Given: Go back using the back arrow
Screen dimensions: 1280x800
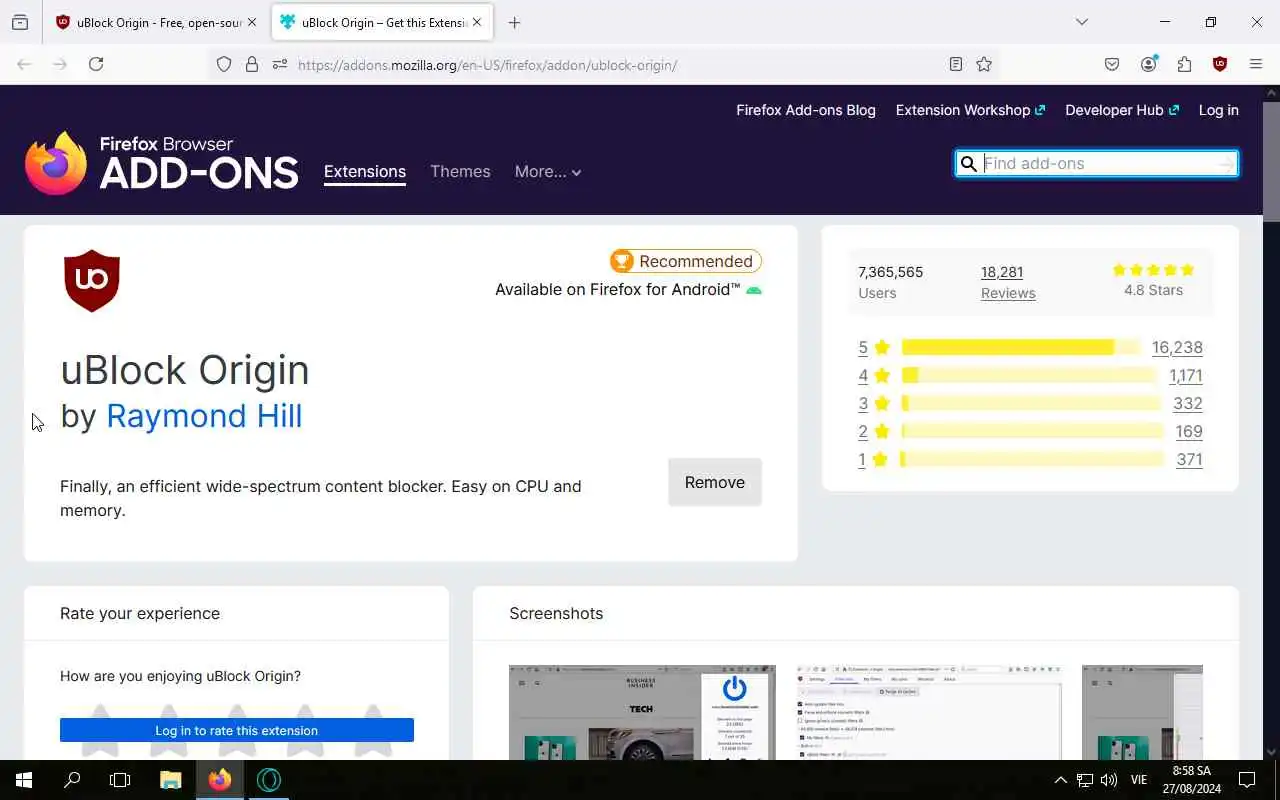Looking at the screenshot, I should coord(24,64).
